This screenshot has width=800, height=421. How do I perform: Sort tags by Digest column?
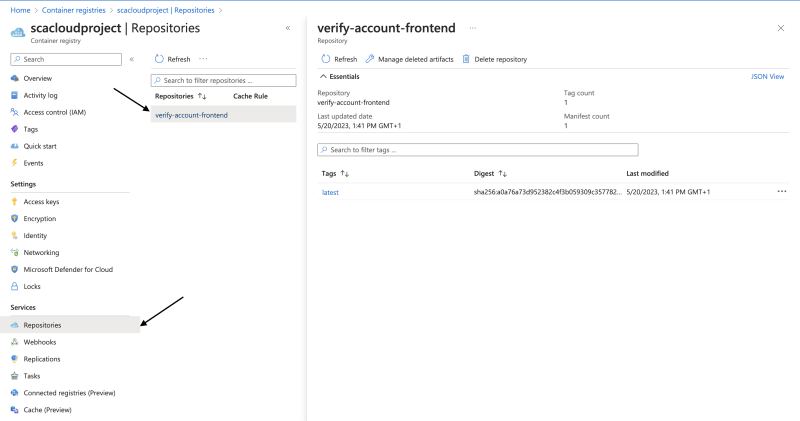pos(490,174)
